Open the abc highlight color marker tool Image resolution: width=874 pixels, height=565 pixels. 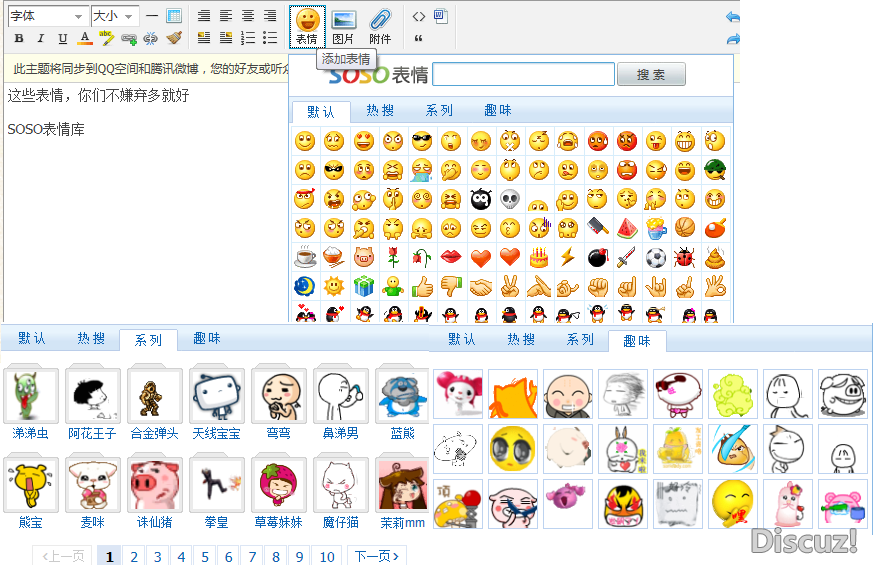click(106, 38)
